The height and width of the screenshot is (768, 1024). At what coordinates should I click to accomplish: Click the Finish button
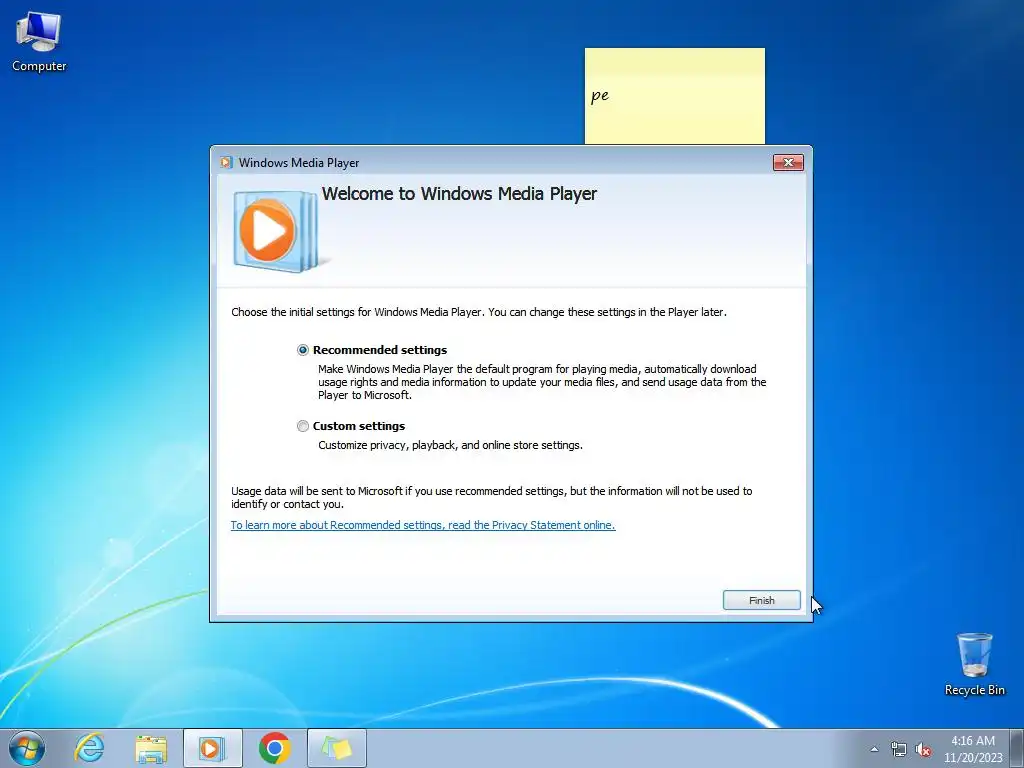tap(761, 600)
